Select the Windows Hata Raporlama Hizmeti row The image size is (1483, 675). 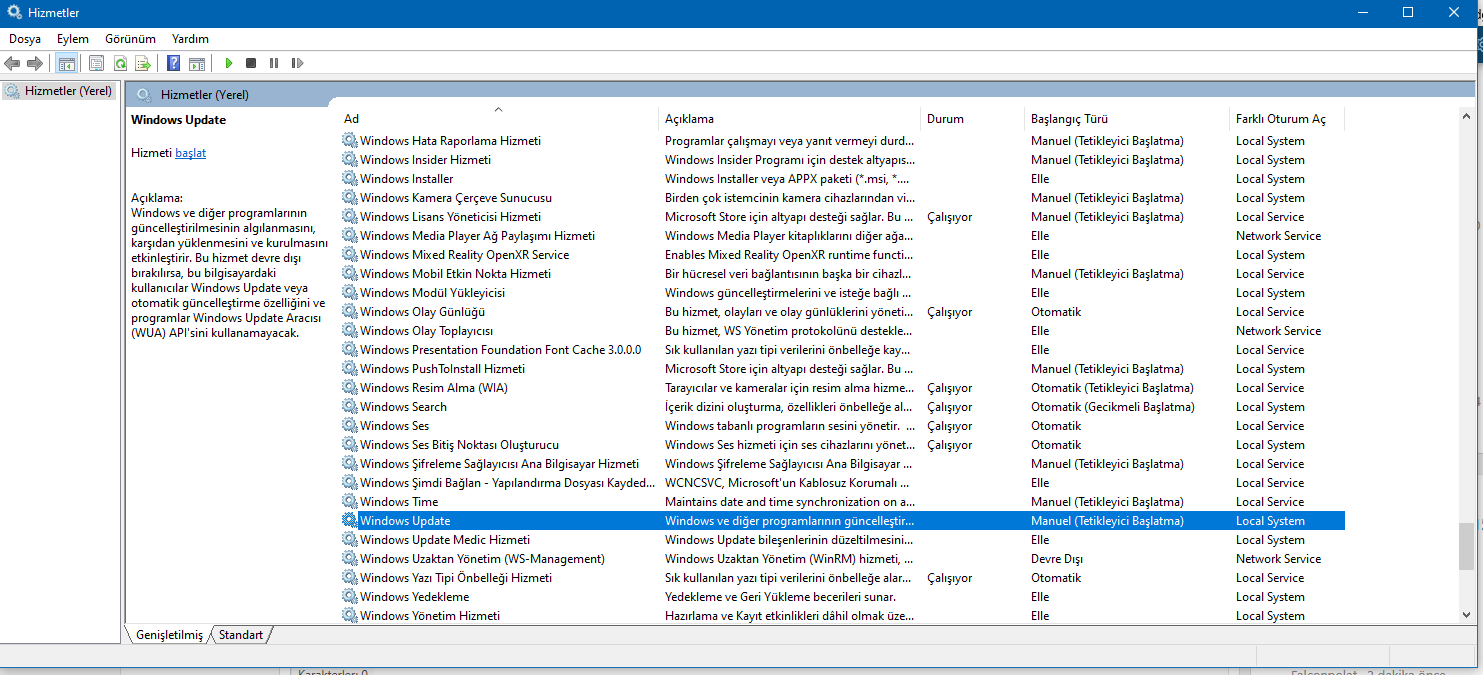pos(842,141)
